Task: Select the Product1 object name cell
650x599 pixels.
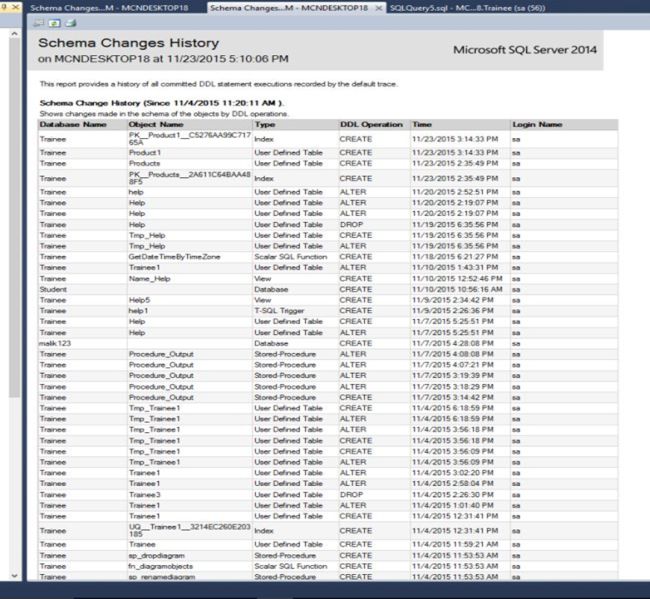Action: point(145,153)
